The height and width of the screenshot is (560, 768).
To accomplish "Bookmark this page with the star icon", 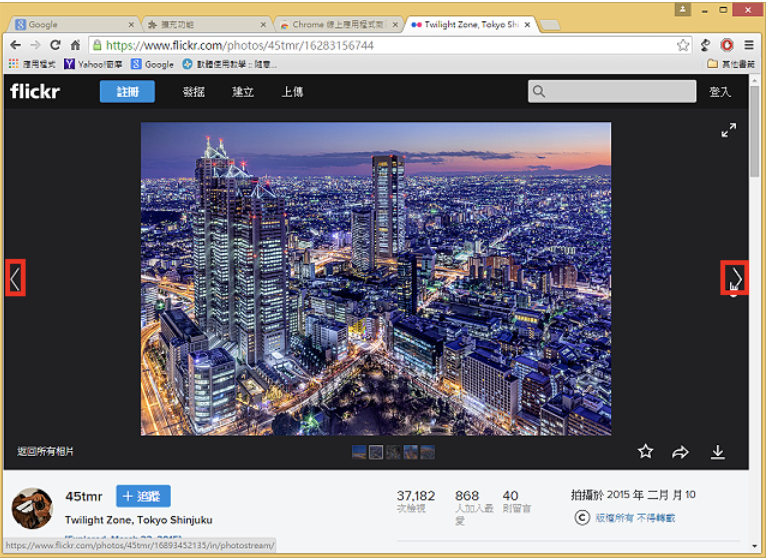I will click(682, 46).
